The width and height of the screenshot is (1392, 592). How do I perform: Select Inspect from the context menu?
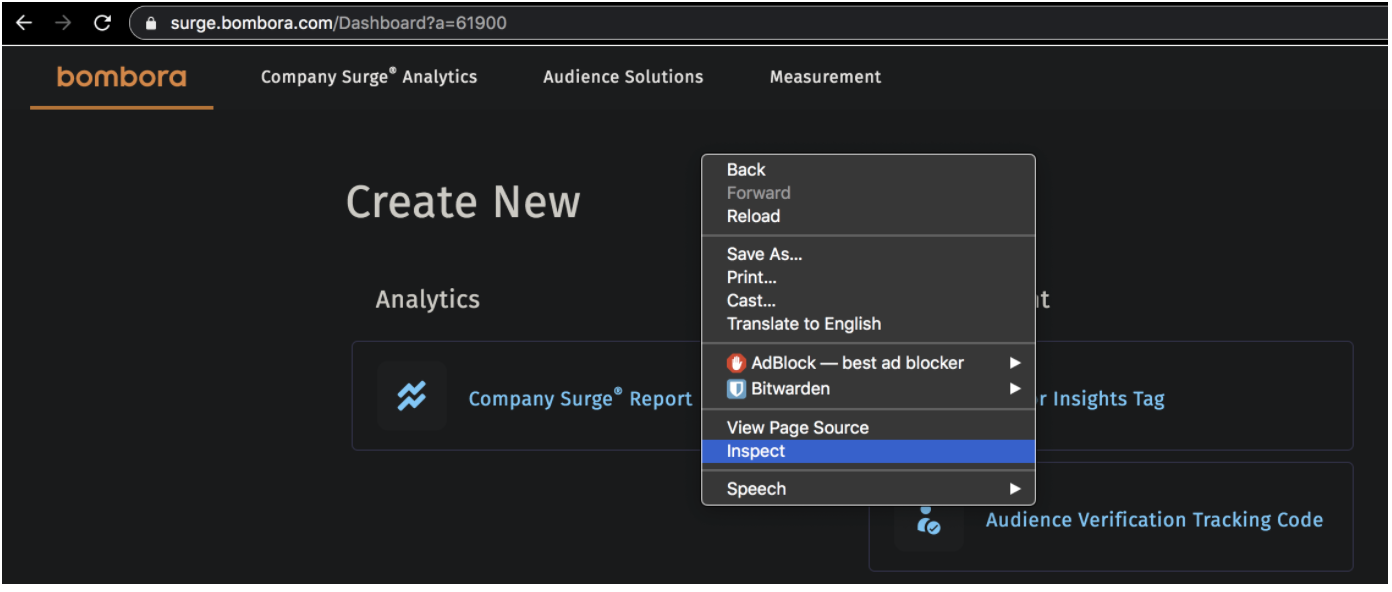point(756,451)
